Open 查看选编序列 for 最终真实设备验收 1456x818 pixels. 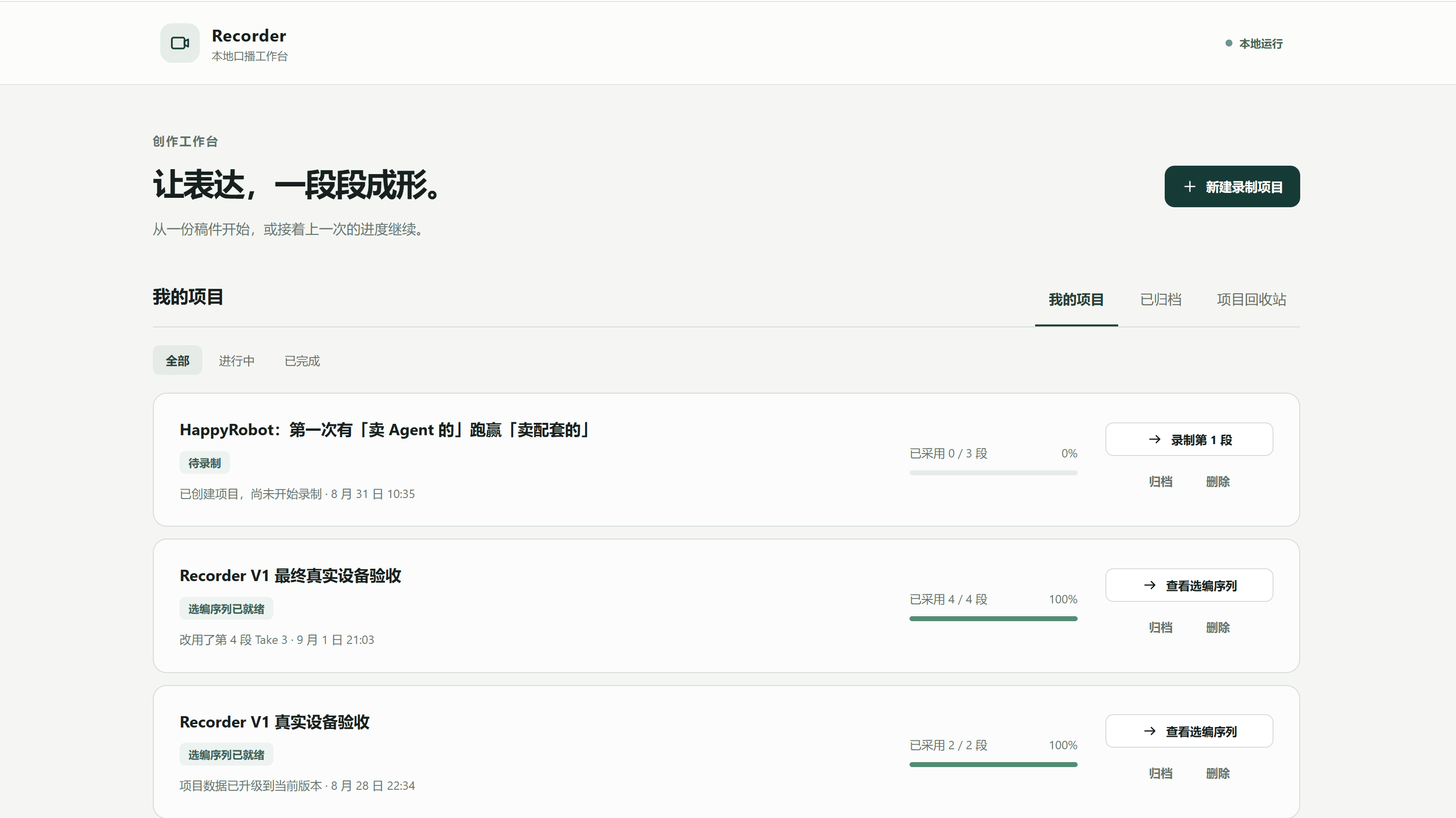pyautogui.click(x=1188, y=585)
